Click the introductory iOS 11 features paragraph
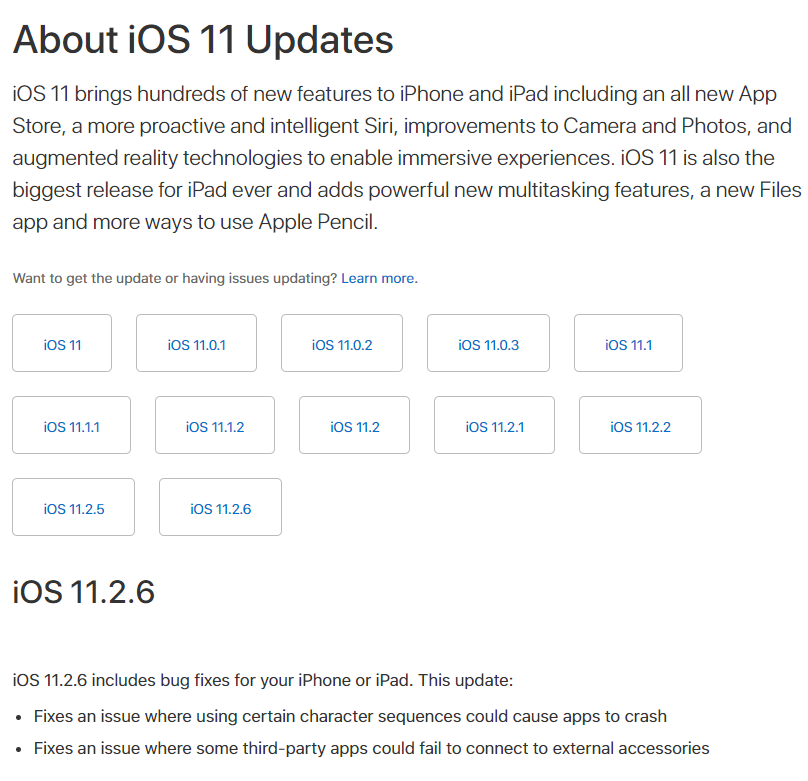Image resolution: width=808 pixels, height=781 pixels. pyautogui.click(x=407, y=158)
